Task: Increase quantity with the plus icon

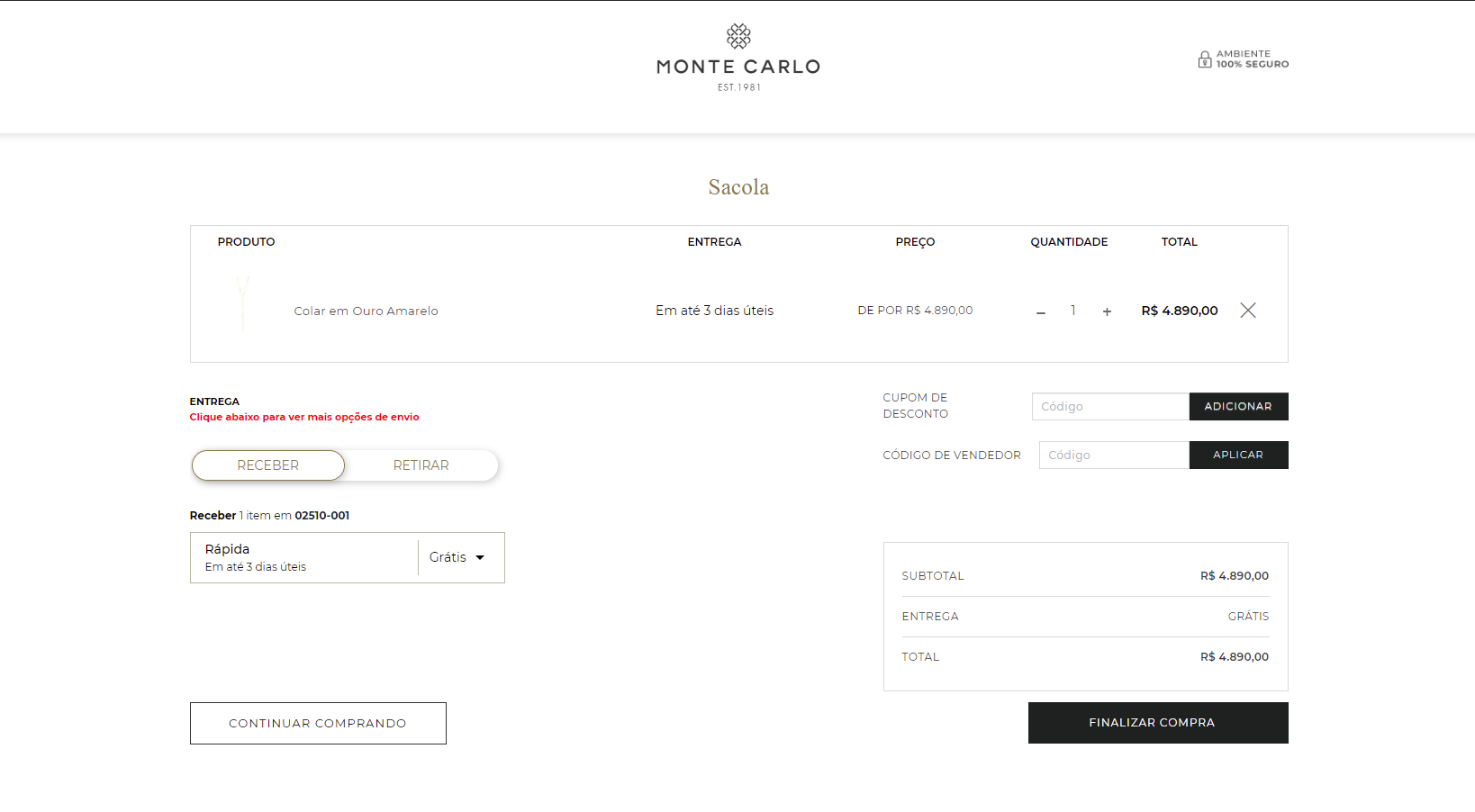Action: pyautogui.click(x=1107, y=311)
